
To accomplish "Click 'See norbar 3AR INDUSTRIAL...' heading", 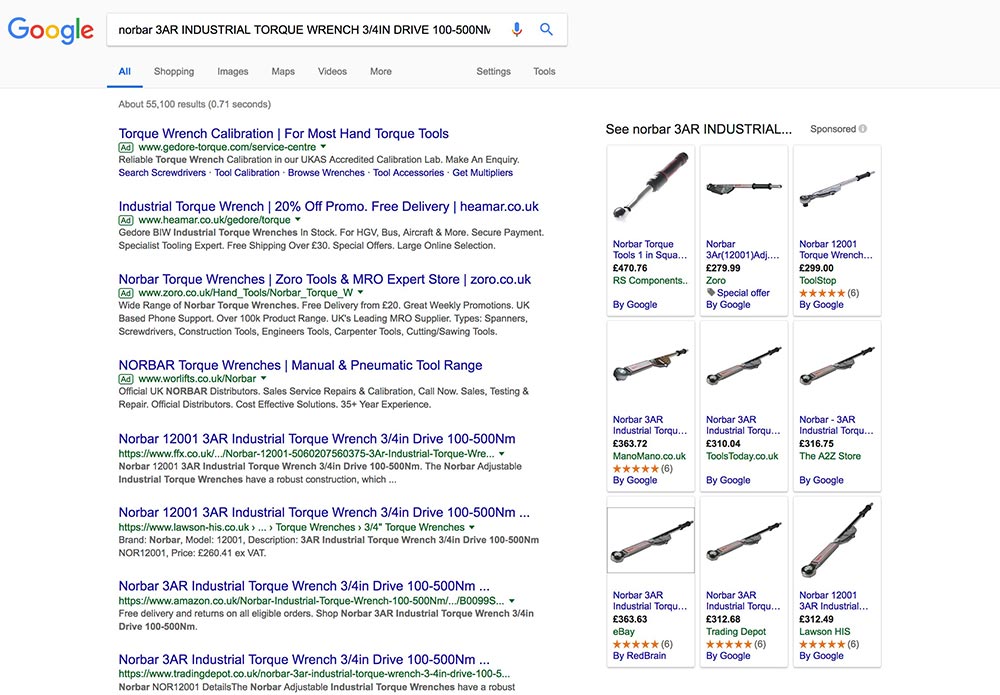I will click(698, 129).
